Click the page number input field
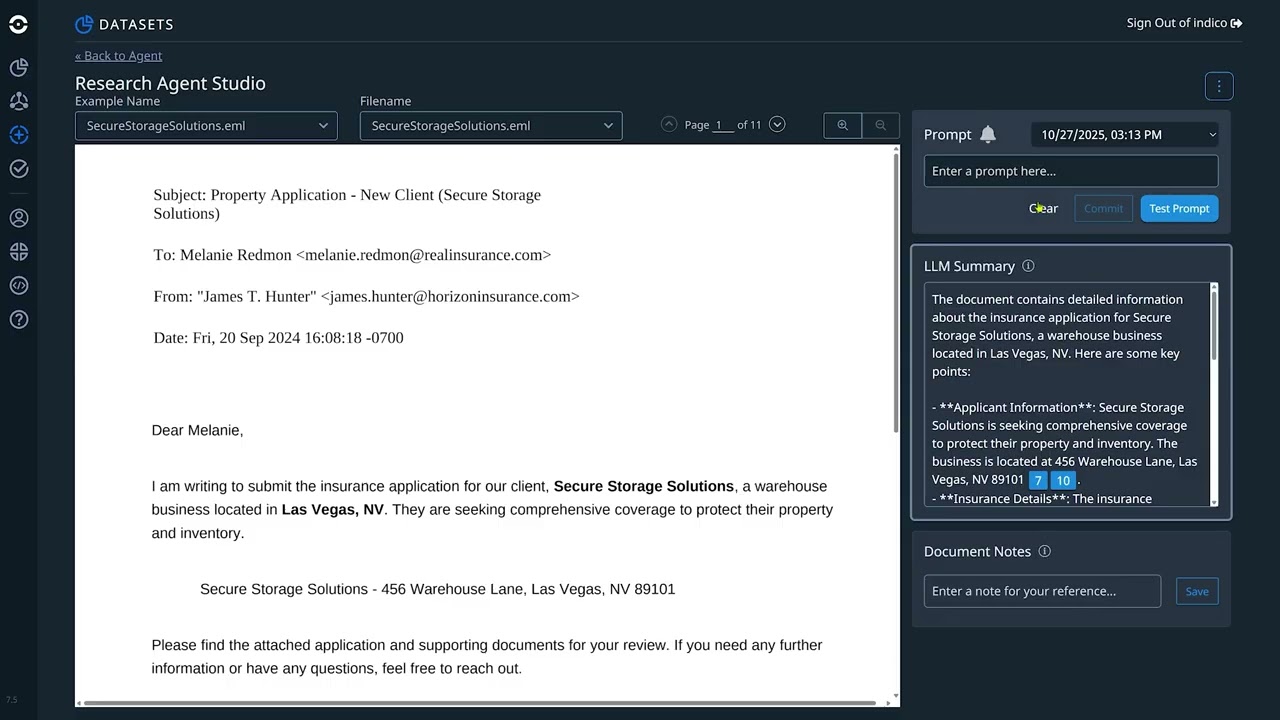 (x=723, y=125)
